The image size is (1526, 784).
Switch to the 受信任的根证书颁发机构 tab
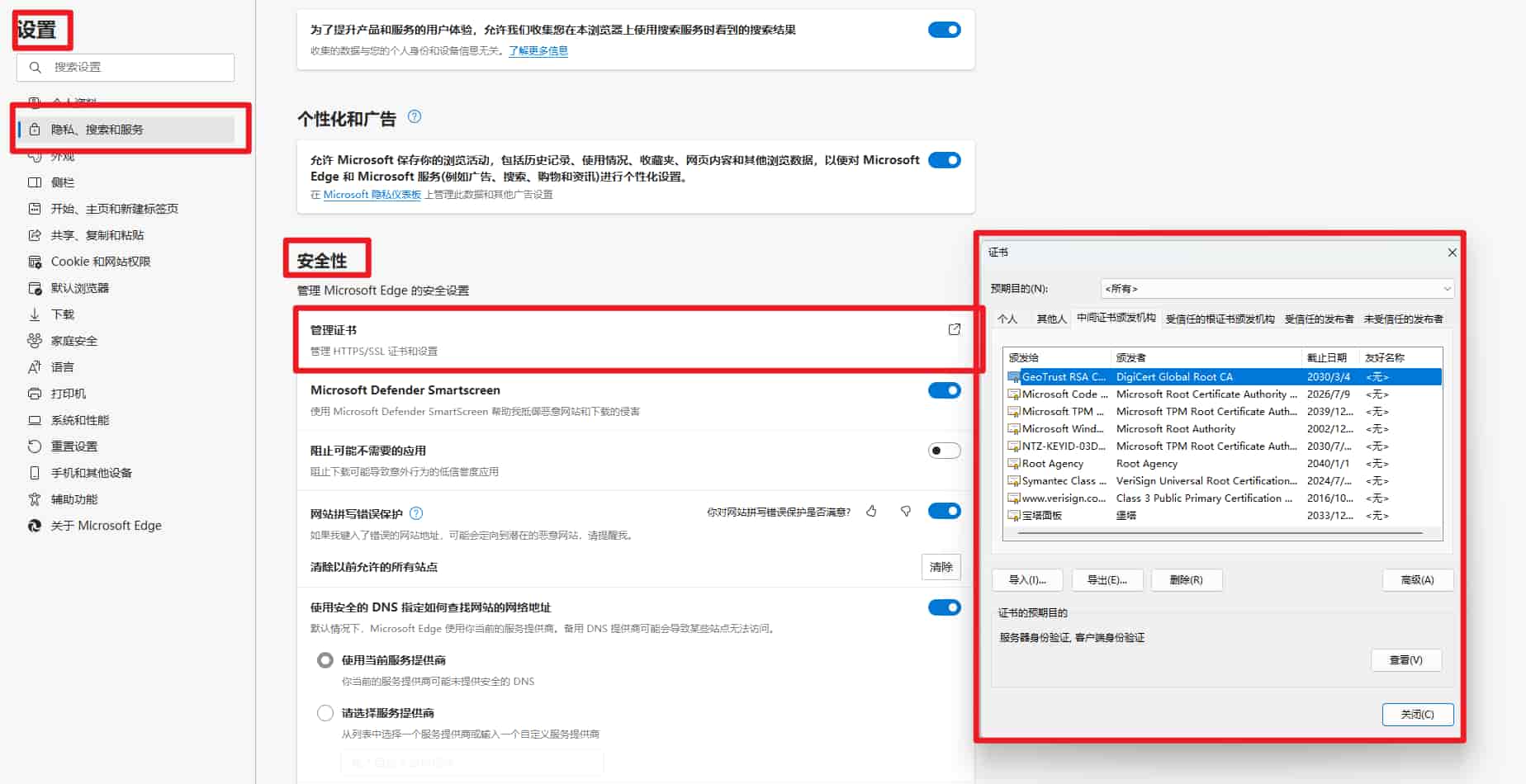1220,318
